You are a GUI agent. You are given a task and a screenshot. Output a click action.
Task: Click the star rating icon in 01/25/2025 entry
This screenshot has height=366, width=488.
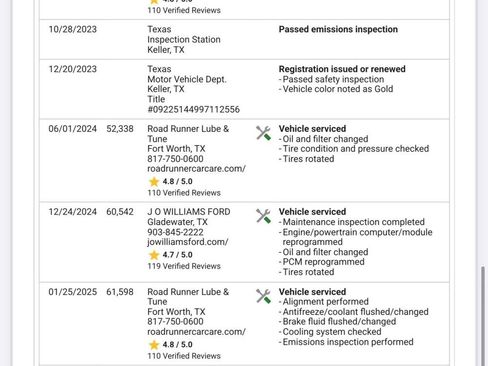(x=154, y=345)
